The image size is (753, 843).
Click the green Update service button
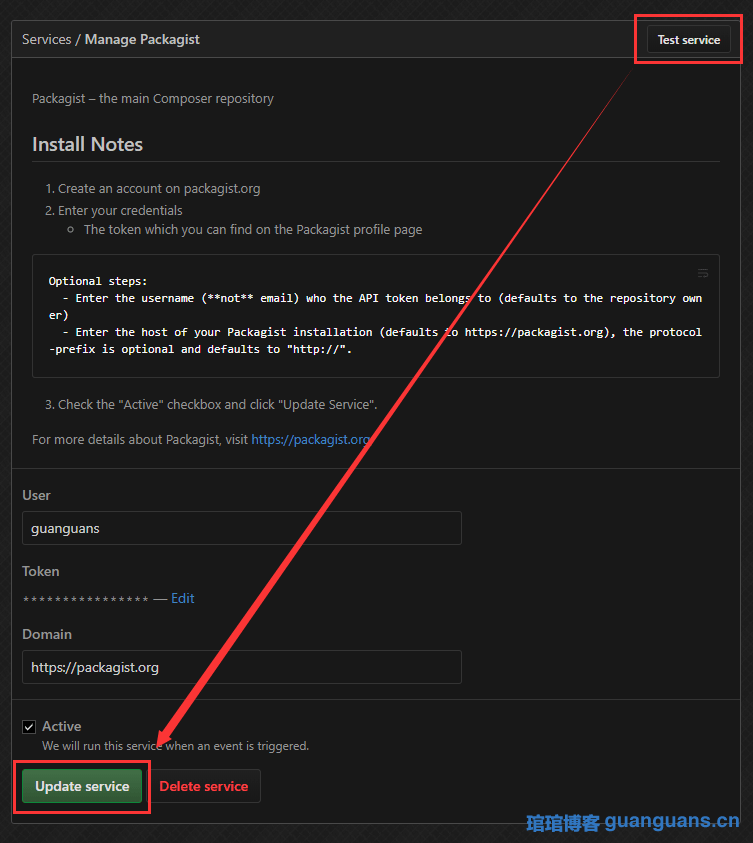[82, 786]
